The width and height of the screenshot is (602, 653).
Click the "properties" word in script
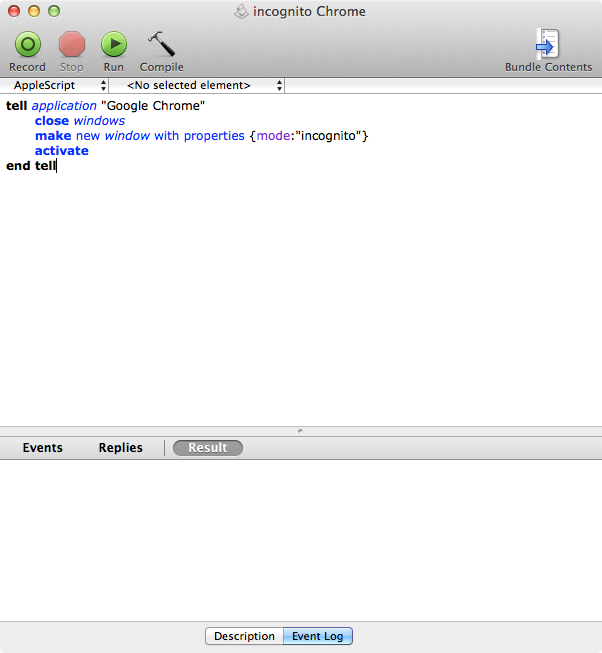click(x=214, y=136)
